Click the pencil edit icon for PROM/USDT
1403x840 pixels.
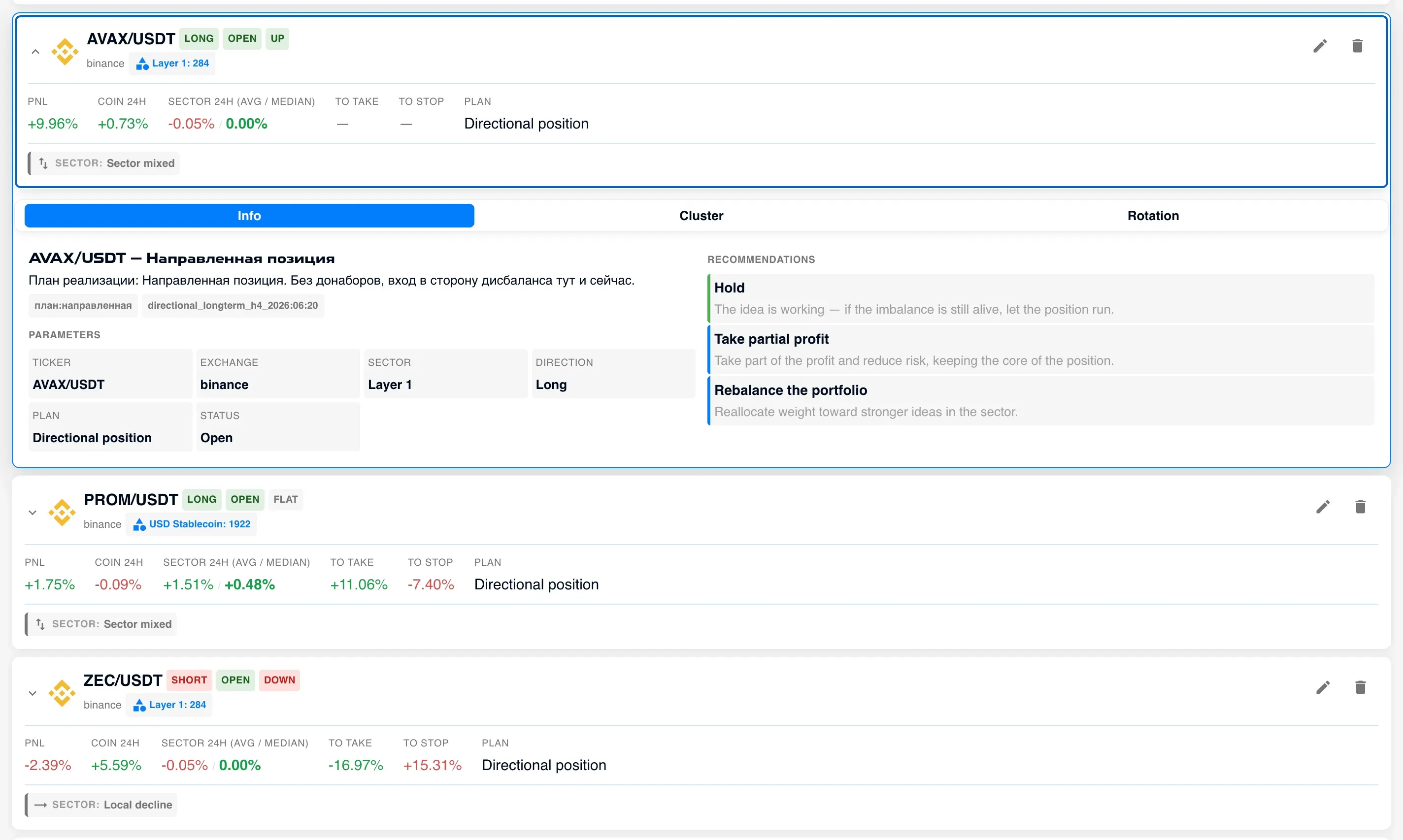(x=1323, y=507)
